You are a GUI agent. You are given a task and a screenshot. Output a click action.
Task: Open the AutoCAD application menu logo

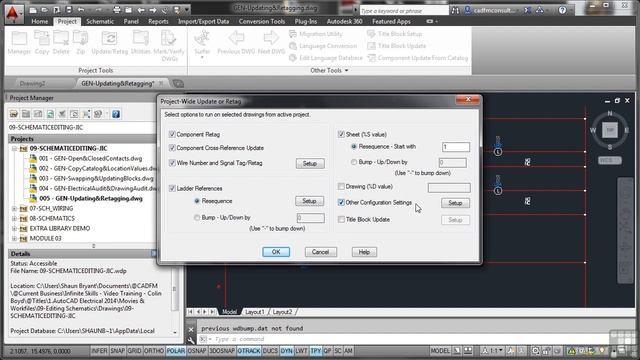(x=13, y=13)
